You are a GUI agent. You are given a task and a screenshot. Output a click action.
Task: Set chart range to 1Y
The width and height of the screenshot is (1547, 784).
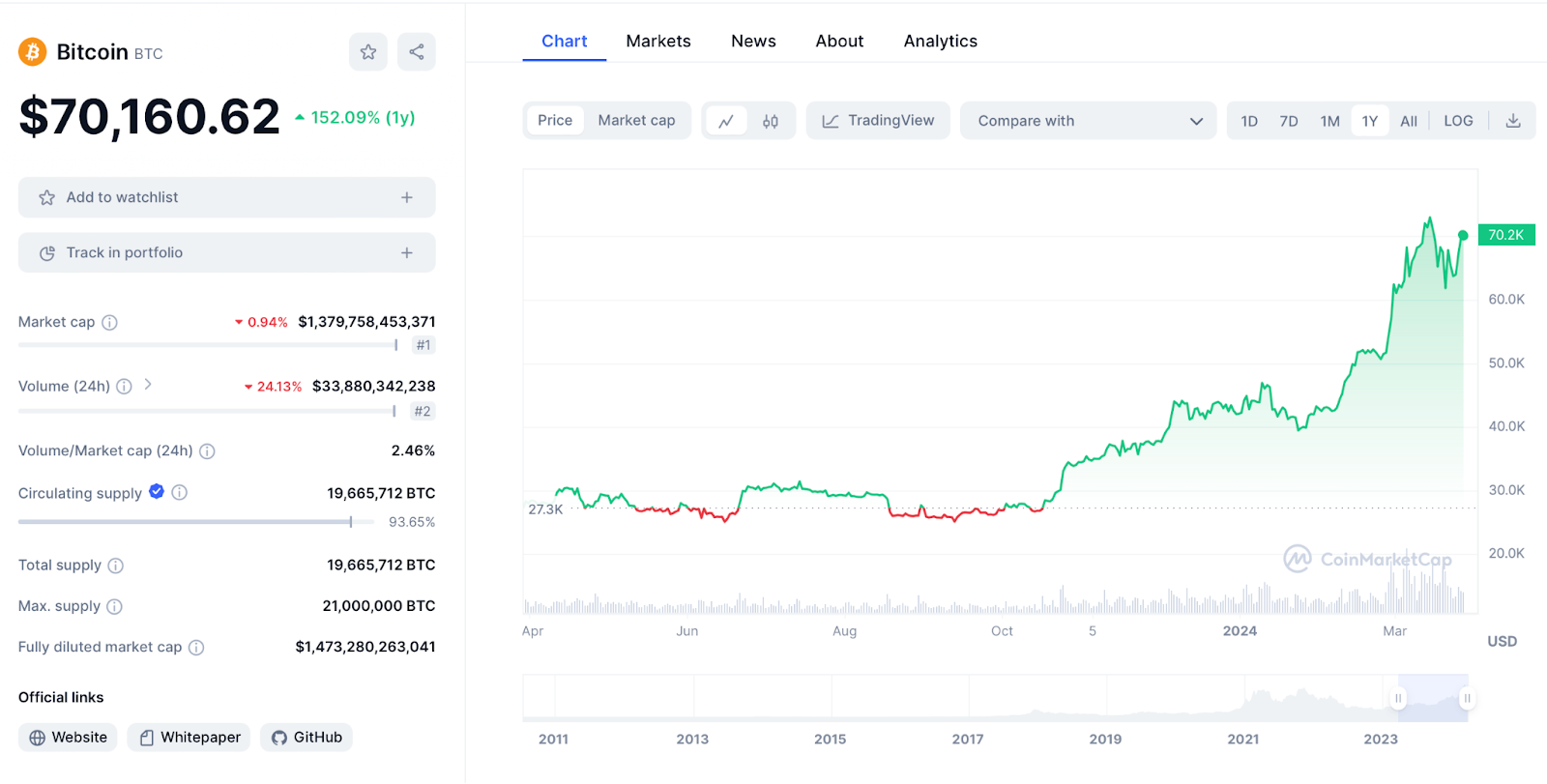click(1370, 121)
